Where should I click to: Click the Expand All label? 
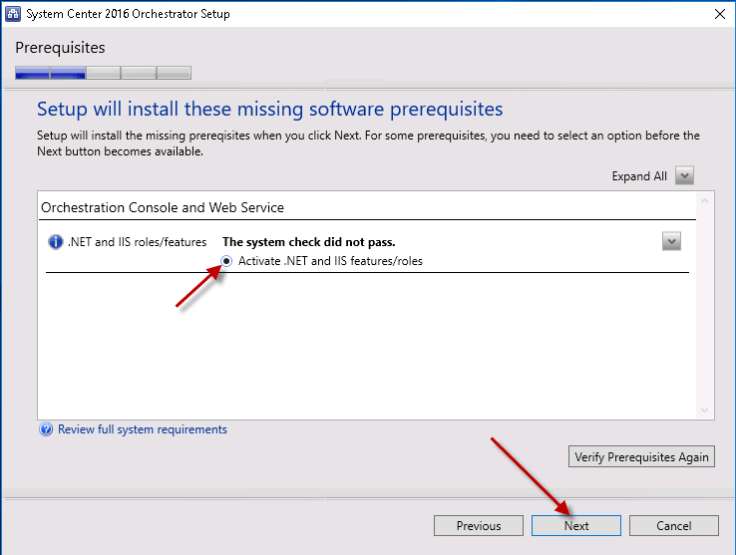[x=639, y=176]
